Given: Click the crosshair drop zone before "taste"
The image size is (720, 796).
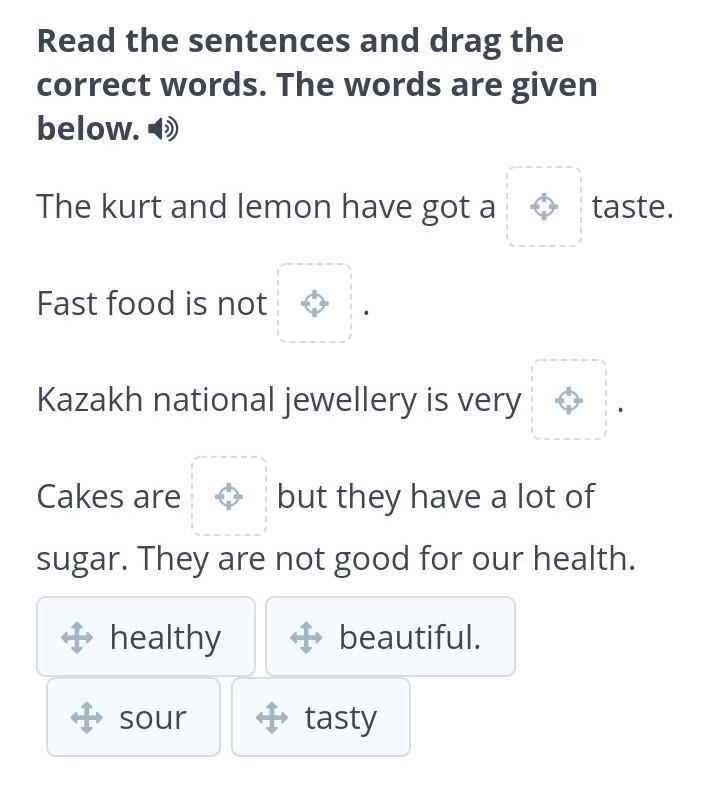Looking at the screenshot, I should click(543, 207).
